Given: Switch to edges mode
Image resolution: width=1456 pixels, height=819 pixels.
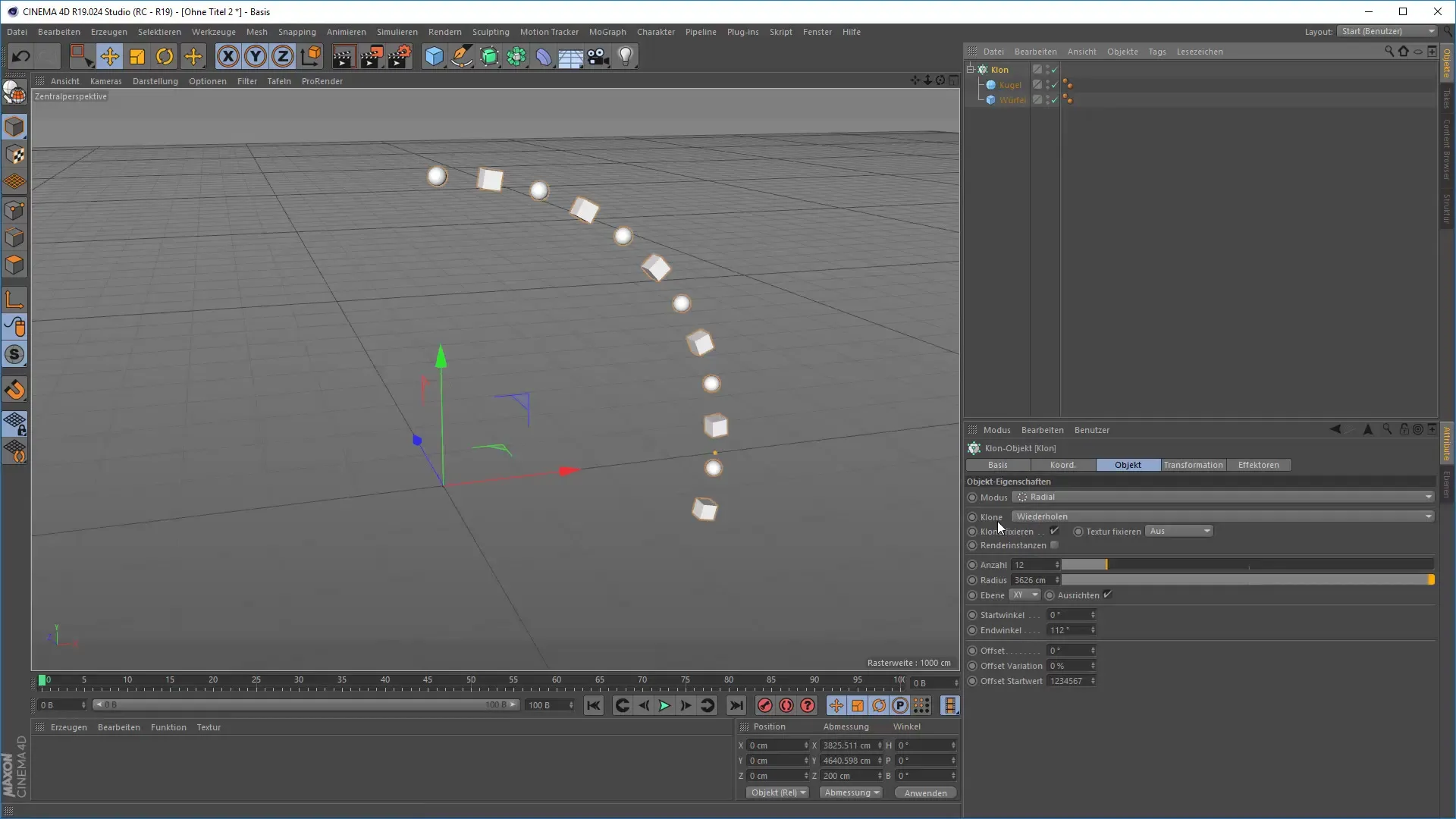Looking at the screenshot, I should pyautogui.click(x=14, y=237).
